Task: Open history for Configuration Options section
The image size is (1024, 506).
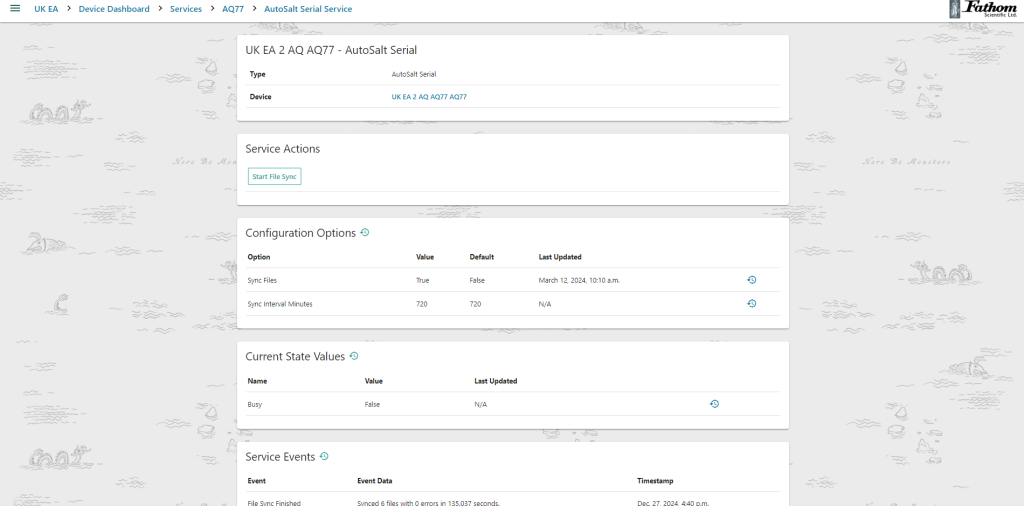Action: 365,232
